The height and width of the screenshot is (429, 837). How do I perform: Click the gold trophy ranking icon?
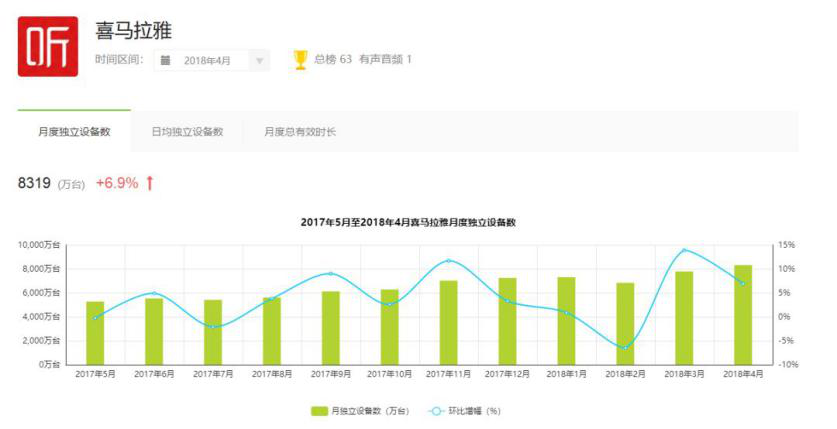point(301,59)
